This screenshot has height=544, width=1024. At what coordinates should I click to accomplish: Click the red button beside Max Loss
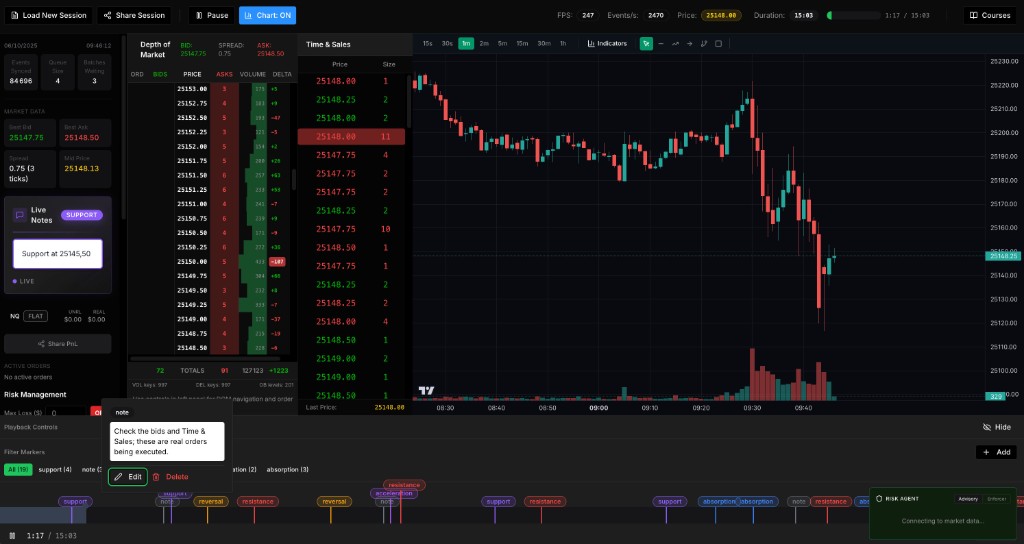coord(96,412)
